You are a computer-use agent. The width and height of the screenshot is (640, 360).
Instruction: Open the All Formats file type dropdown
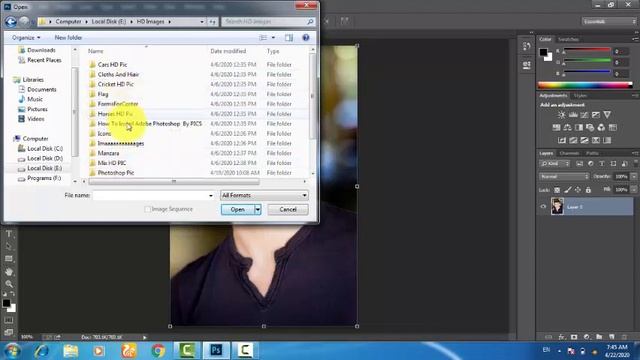pos(264,195)
